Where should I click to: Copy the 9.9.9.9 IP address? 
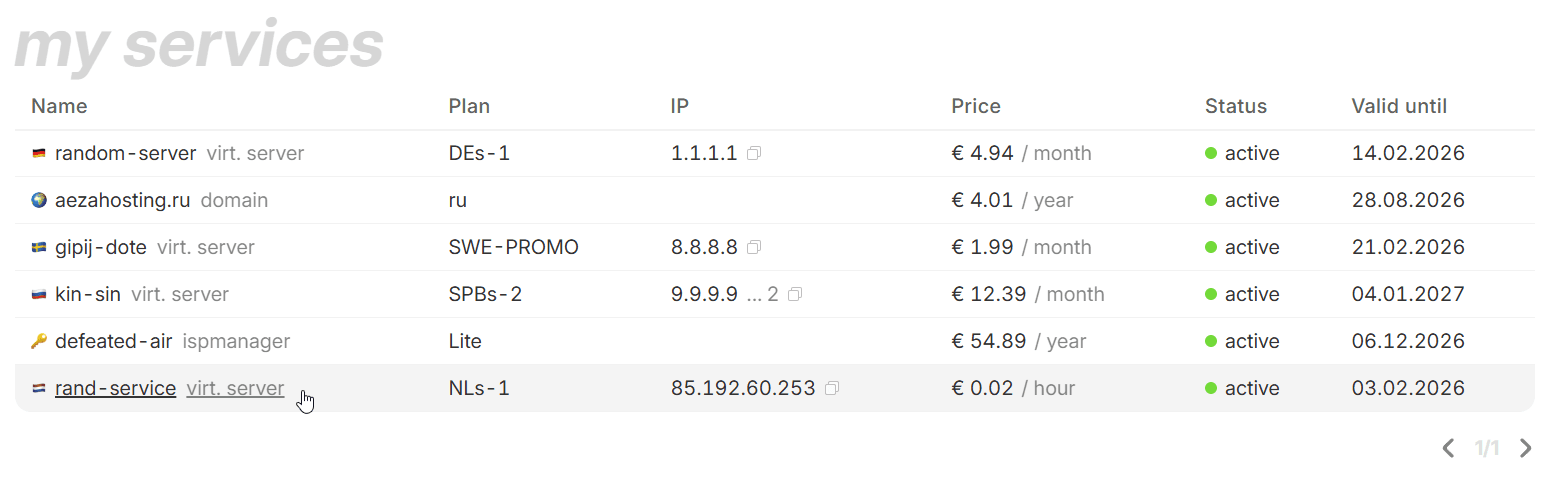(x=795, y=295)
